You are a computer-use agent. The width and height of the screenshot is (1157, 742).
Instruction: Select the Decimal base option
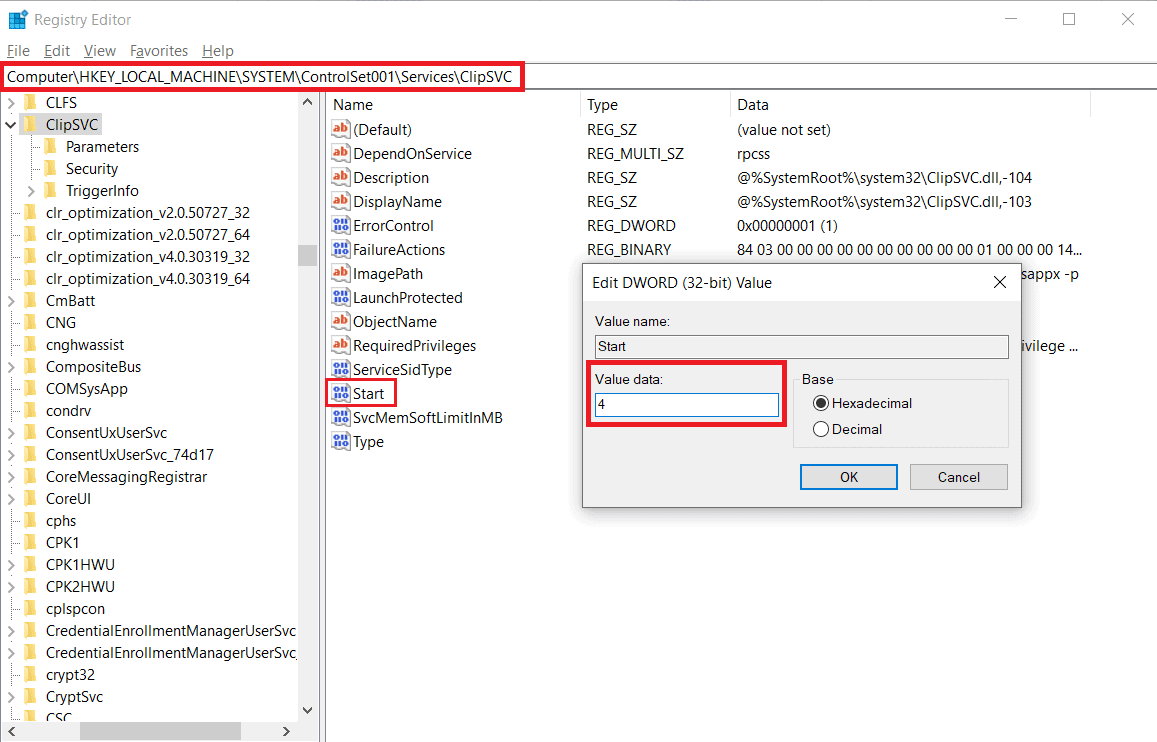click(821, 429)
